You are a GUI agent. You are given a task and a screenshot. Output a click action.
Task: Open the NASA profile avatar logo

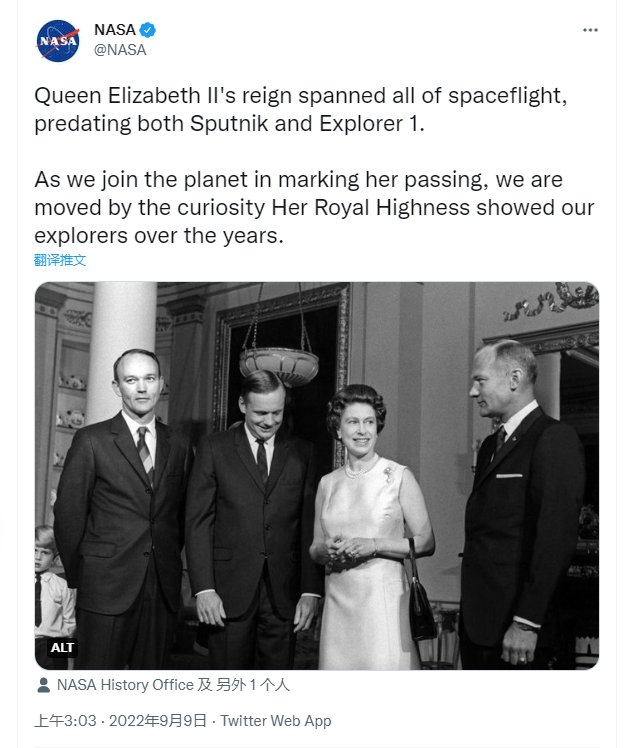tap(58, 41)
